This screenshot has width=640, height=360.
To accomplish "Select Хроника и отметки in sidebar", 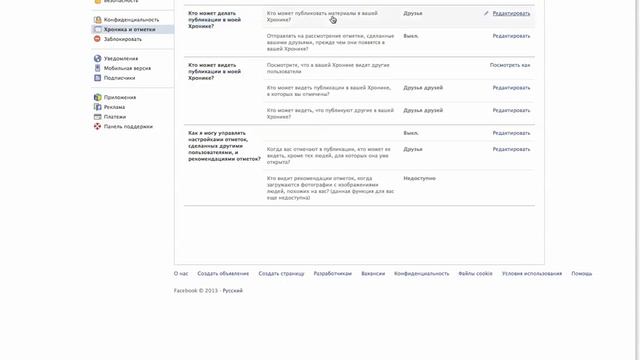I will (129, 29).
